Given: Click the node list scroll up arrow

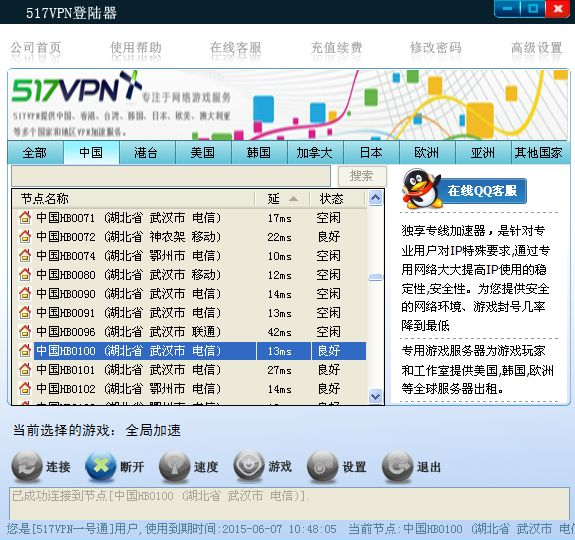Looking at the screenshot, I should pyautogui.click(x=376, y=198).
